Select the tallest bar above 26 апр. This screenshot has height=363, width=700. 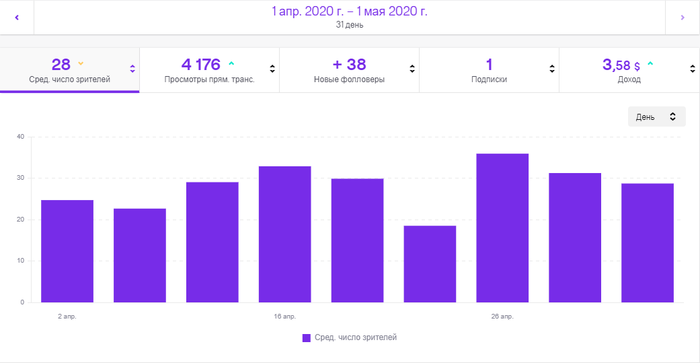pos(503,228)
